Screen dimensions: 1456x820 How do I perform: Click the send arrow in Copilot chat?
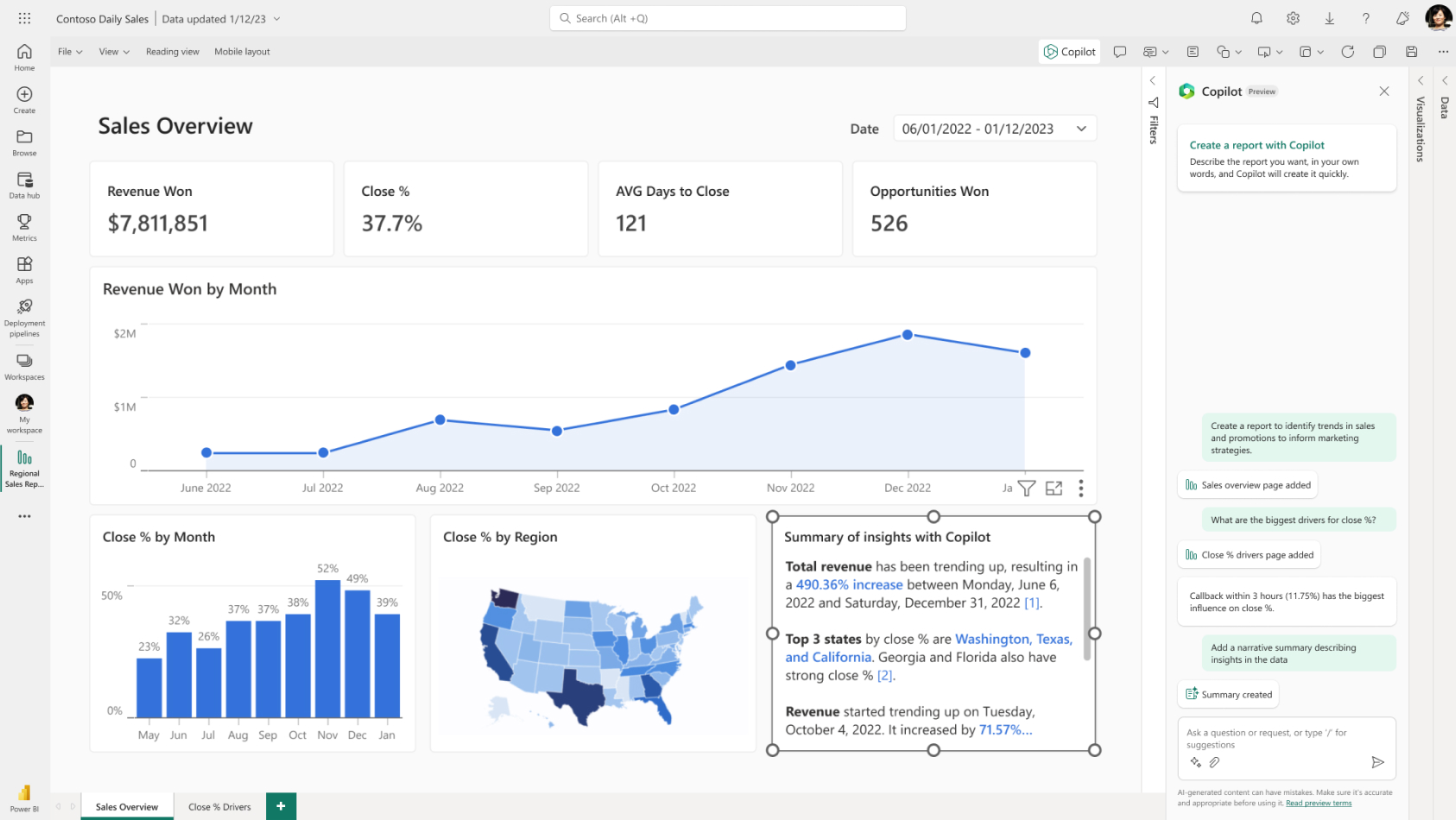[x=1377, y=762]
